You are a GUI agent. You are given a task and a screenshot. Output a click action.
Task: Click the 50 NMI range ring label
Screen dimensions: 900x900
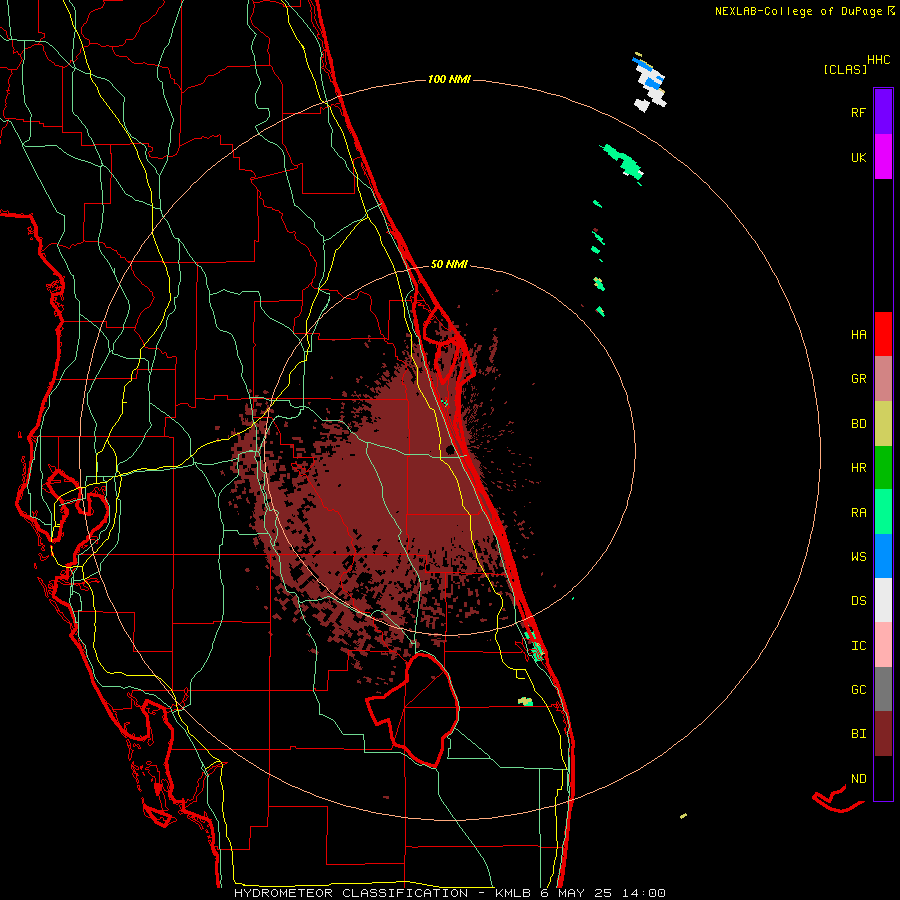(x=449, y=264)
